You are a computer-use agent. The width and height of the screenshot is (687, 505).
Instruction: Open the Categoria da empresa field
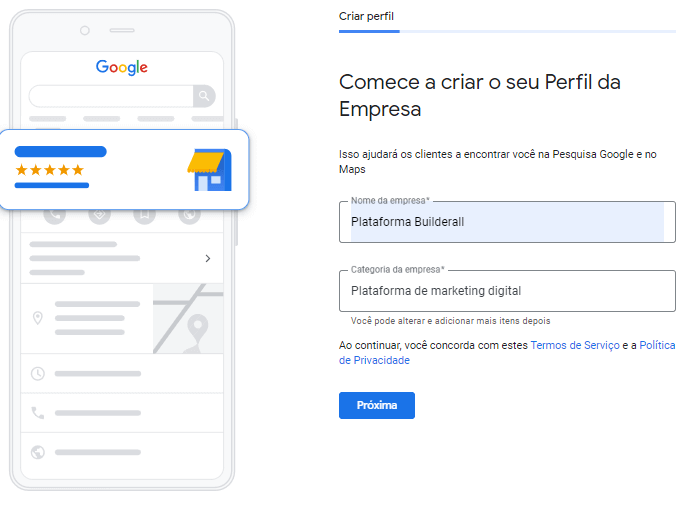pos(507,291)
